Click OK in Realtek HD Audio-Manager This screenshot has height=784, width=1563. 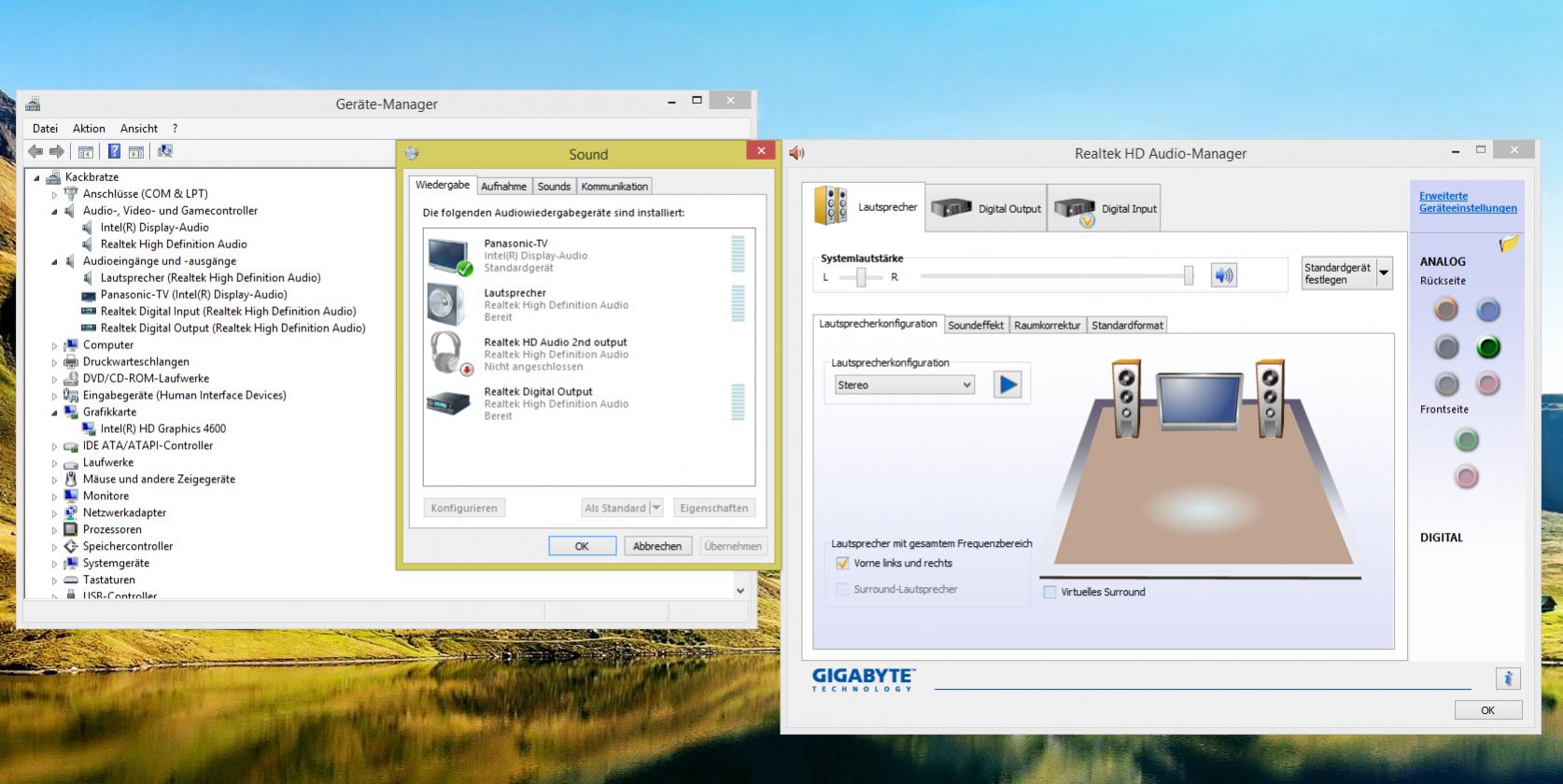click(1487, 710)
